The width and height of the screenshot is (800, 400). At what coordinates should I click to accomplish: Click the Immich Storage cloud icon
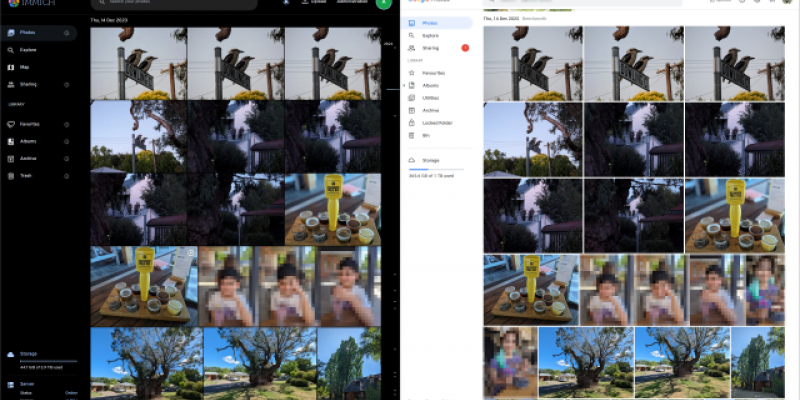pyautogui.click(x=11, y=354)
